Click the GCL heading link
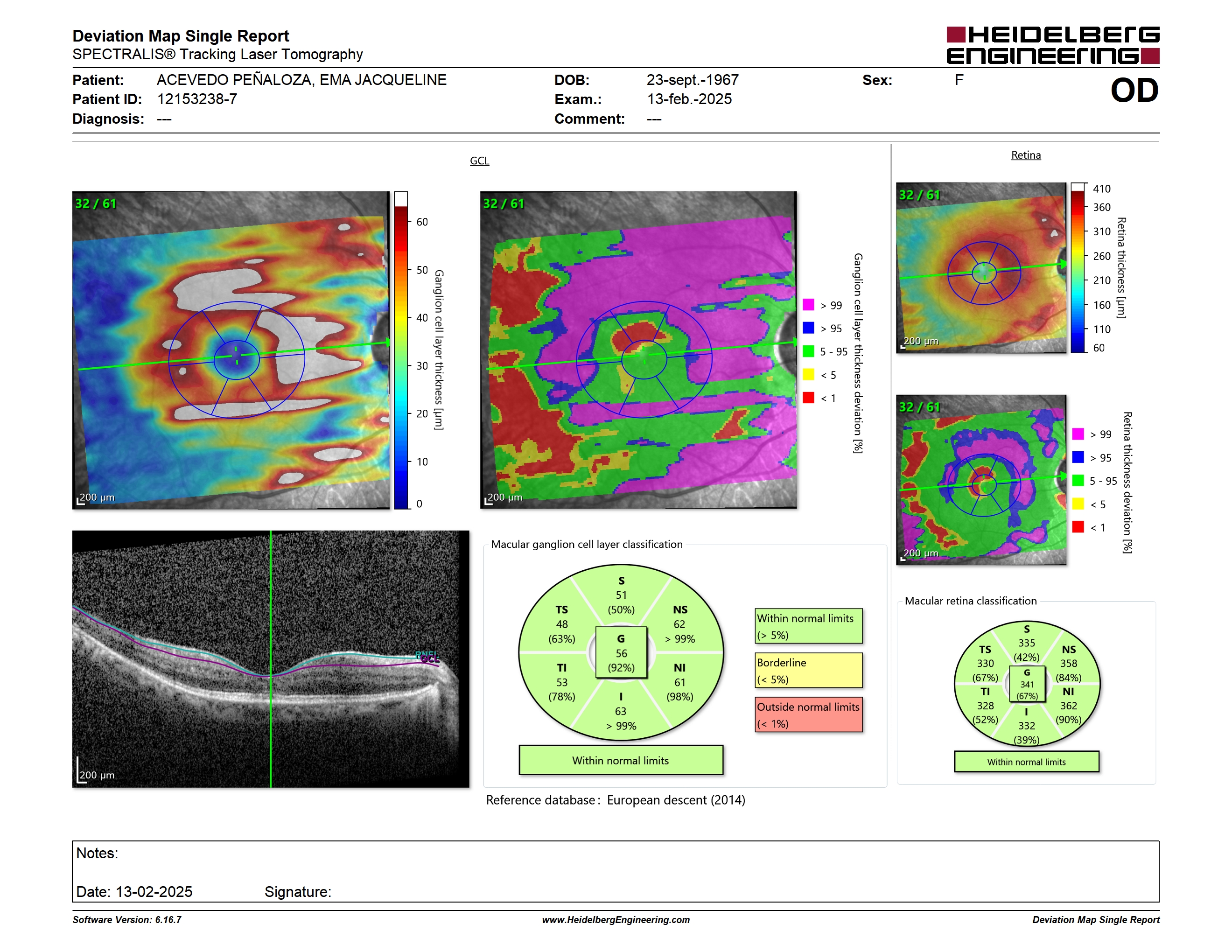Image resolution: width=1232 pixels, height=952 pixels. [x=479, y=161]
